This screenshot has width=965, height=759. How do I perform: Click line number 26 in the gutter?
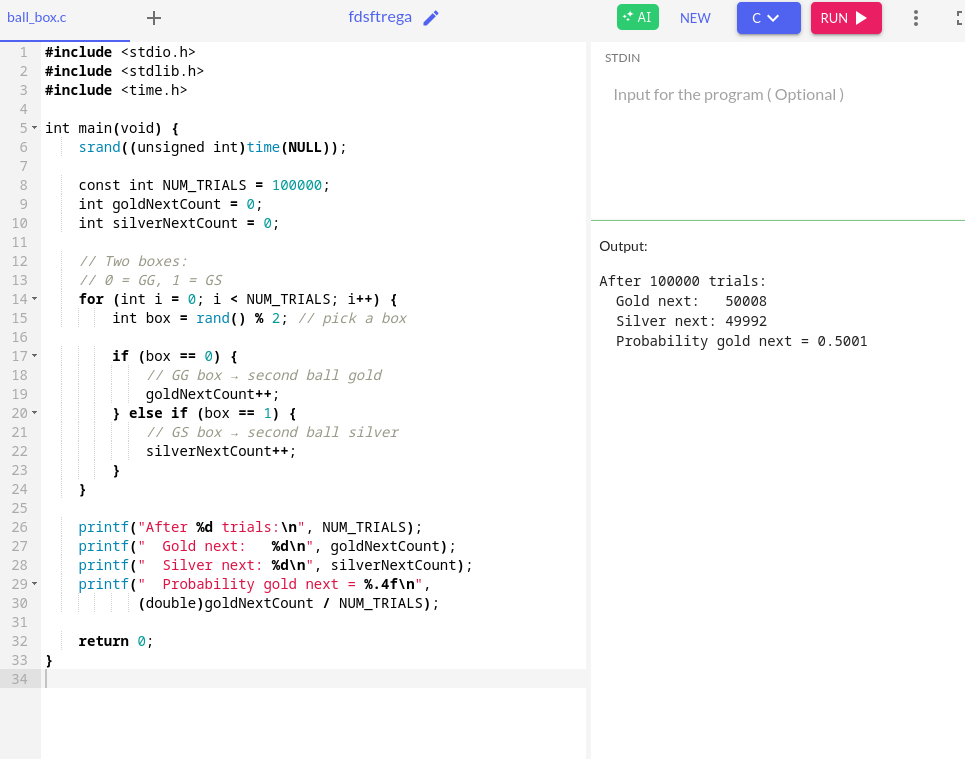click(20, 527)
